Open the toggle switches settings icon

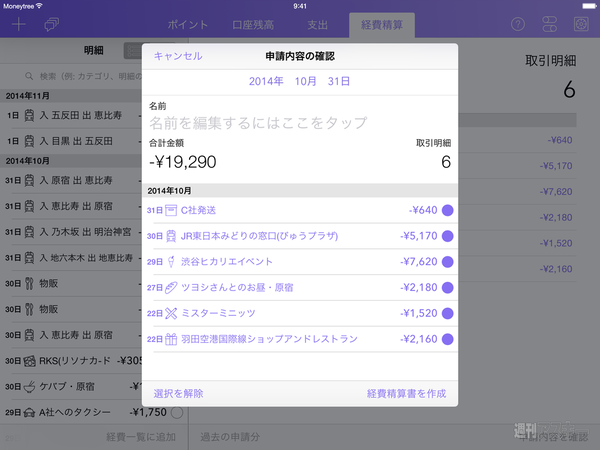point(549,24)
